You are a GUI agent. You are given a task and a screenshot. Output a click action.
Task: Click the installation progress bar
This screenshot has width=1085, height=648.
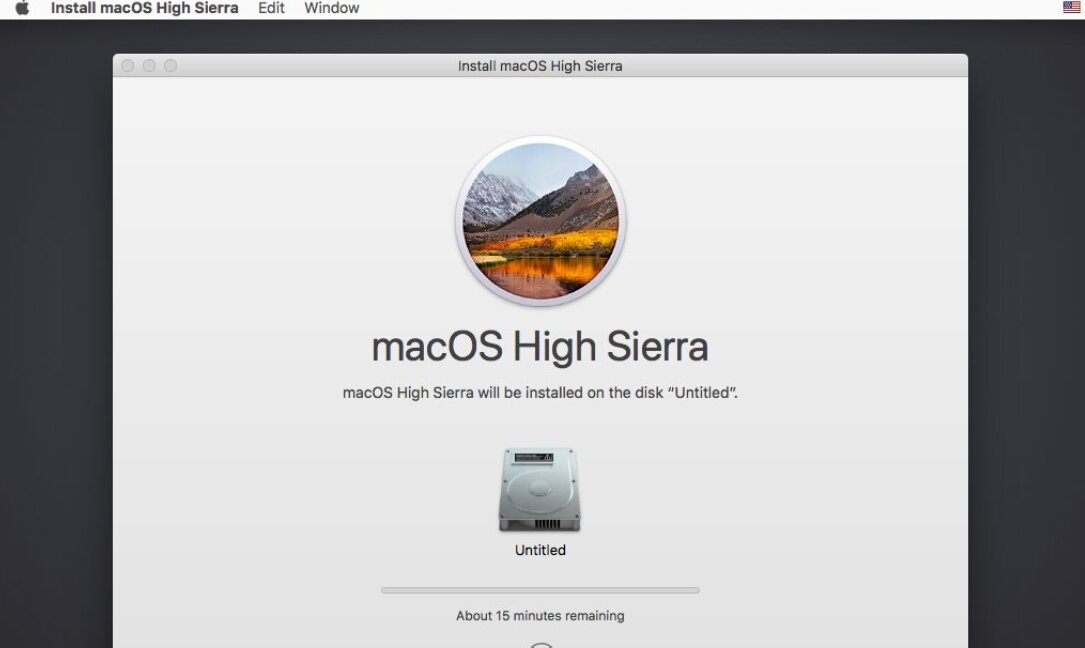point(540,591)
